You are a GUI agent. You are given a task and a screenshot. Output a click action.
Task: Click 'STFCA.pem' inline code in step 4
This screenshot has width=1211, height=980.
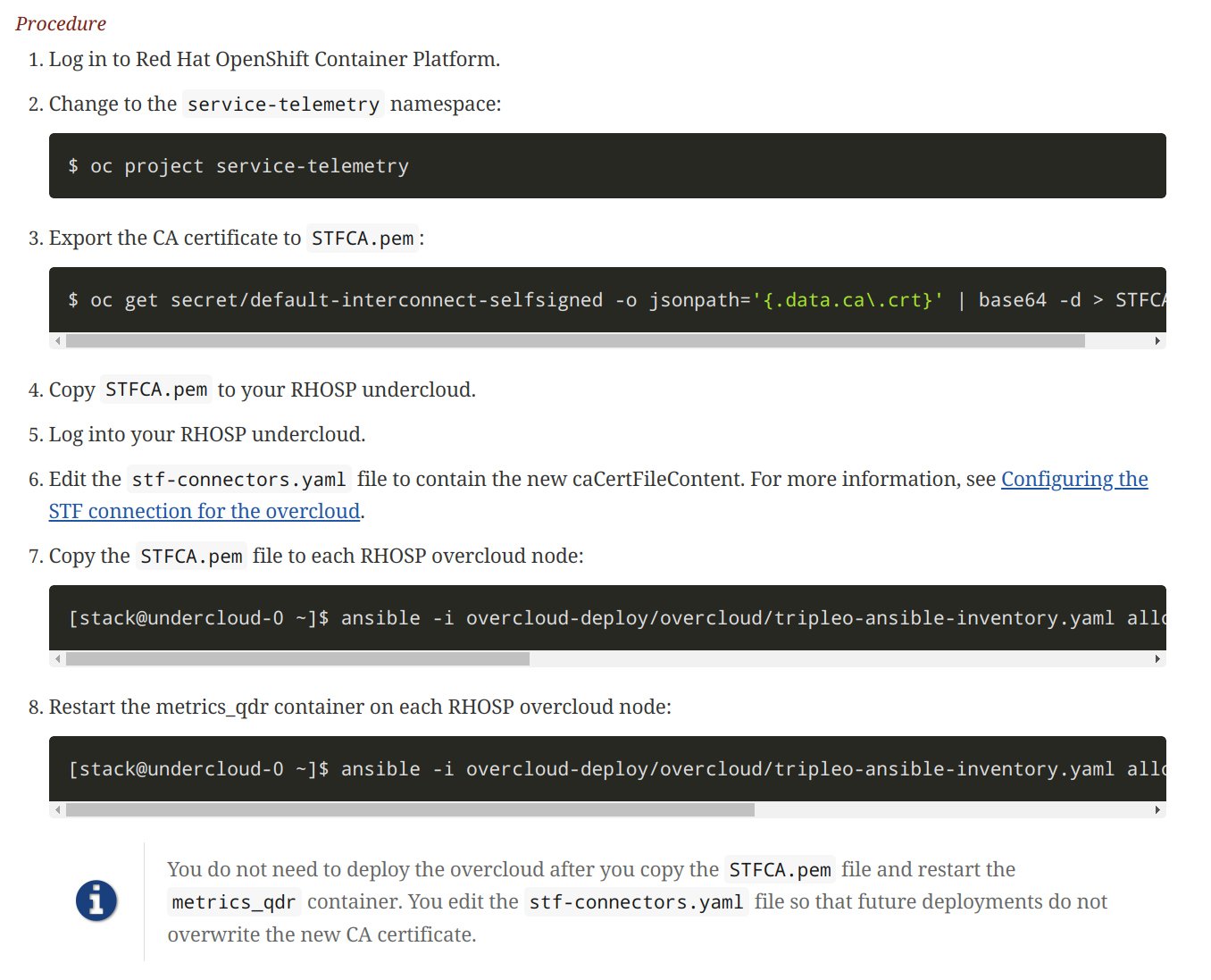coord(156,390)
